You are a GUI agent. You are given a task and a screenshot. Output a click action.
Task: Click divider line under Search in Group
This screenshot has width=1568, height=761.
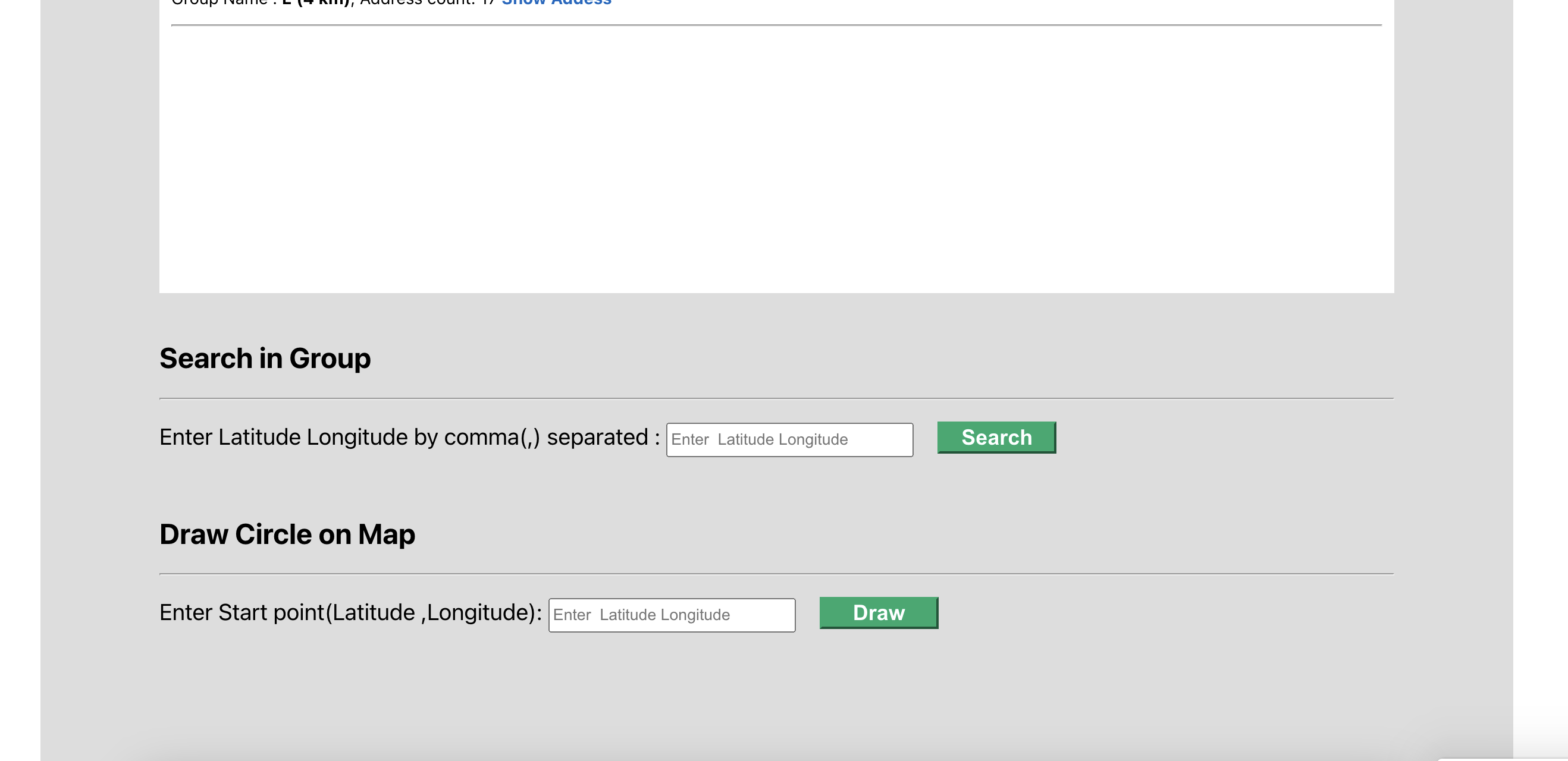point(776,398)
